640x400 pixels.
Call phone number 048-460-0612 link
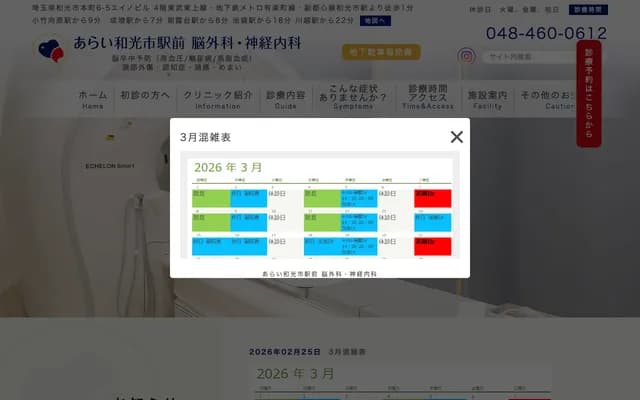click(546, 33)
